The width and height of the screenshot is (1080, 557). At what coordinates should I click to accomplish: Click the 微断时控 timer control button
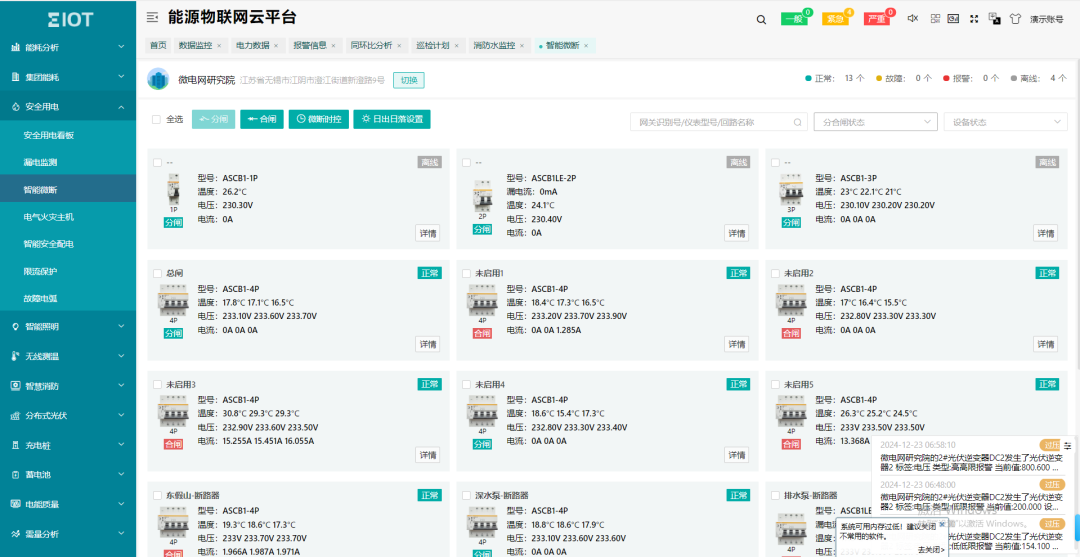(x=319, y=119)
